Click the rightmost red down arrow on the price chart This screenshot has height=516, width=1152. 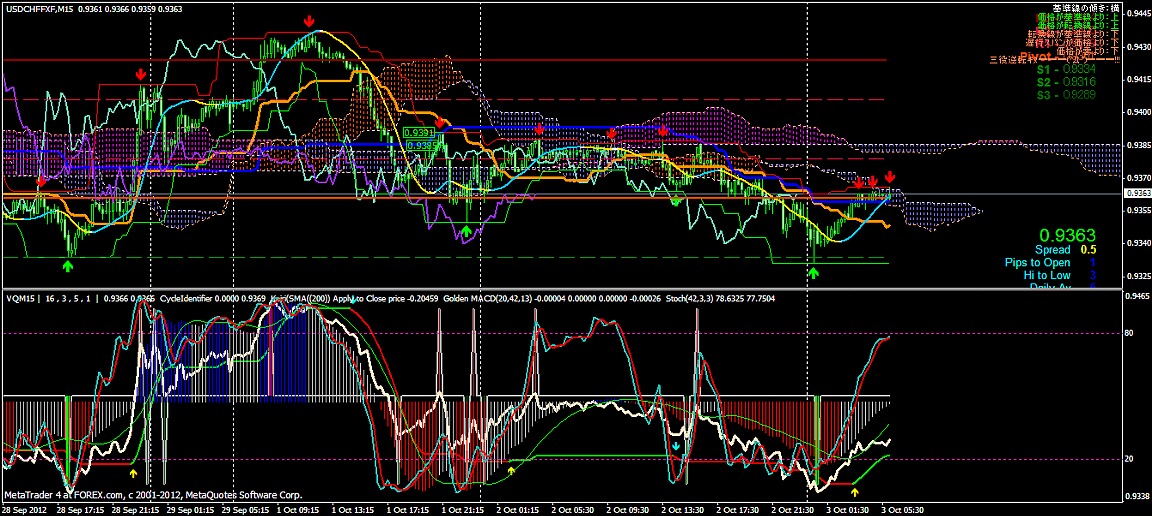point(890,178)
